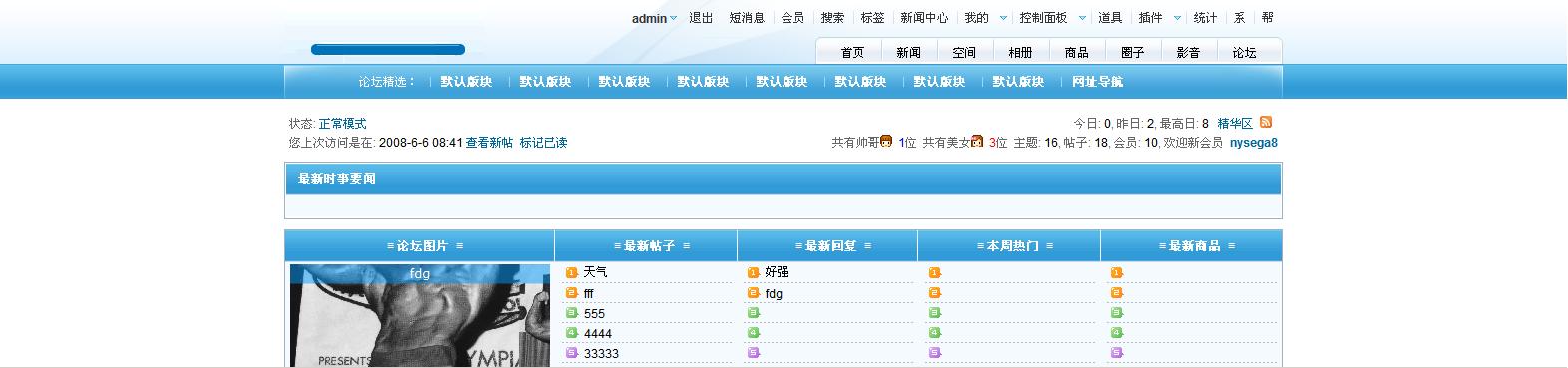Open the RSS feed icon beside 精华区
Viewport: 1568px width, 368px height.
pos(1266,123)
